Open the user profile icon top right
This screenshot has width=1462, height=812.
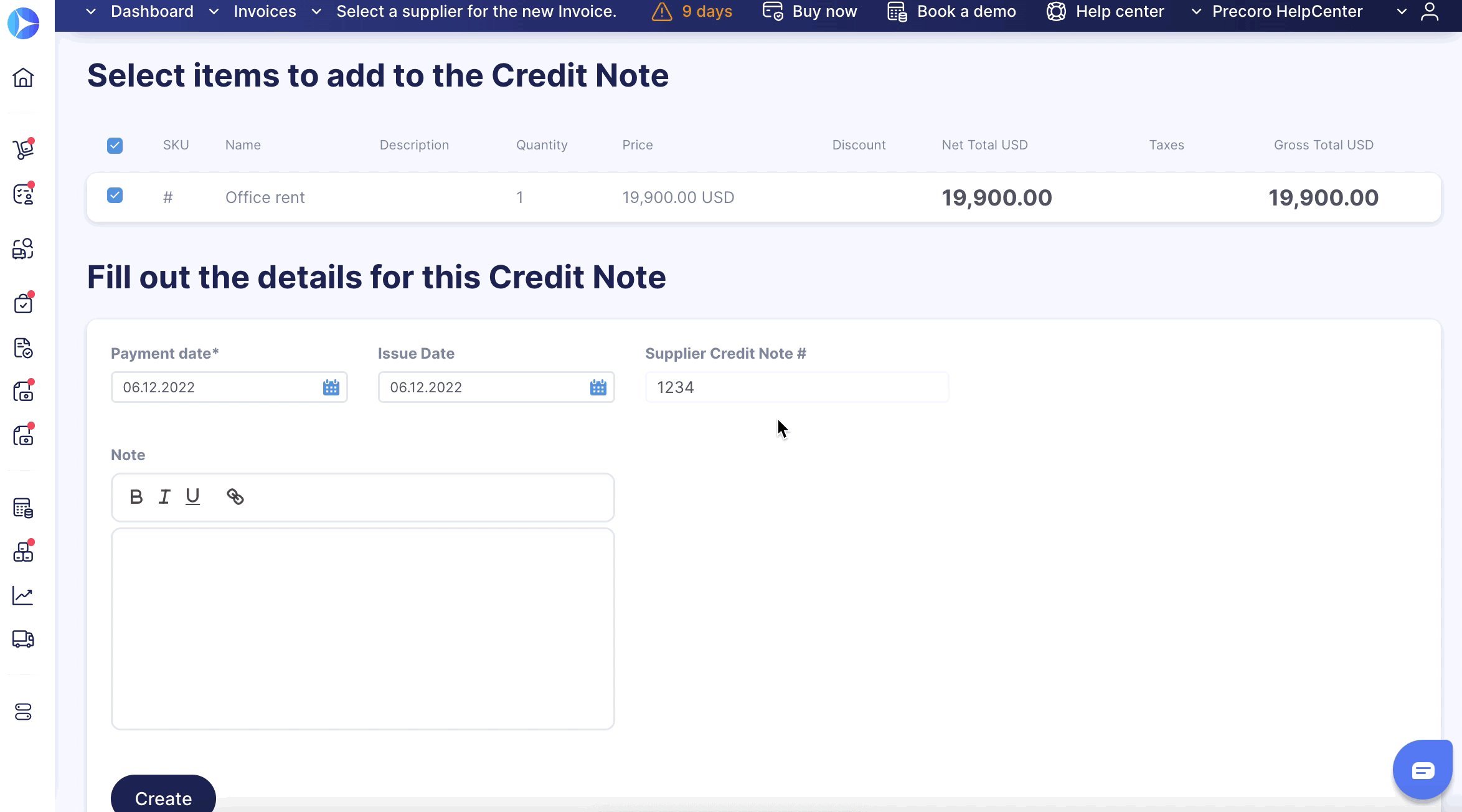pyautogui.click(x=1430, y=12)
